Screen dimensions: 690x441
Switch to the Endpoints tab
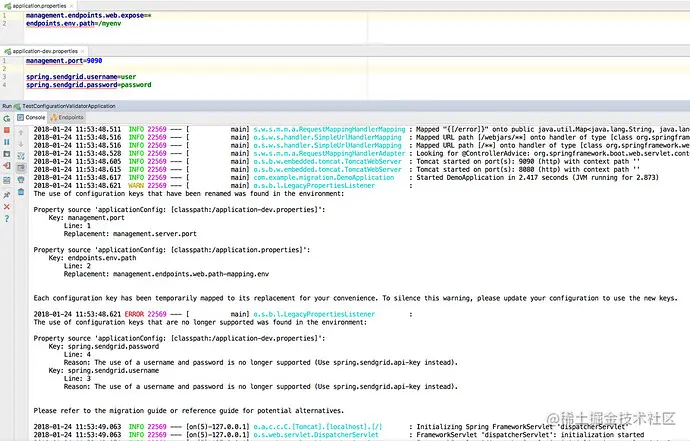[67, 118]
